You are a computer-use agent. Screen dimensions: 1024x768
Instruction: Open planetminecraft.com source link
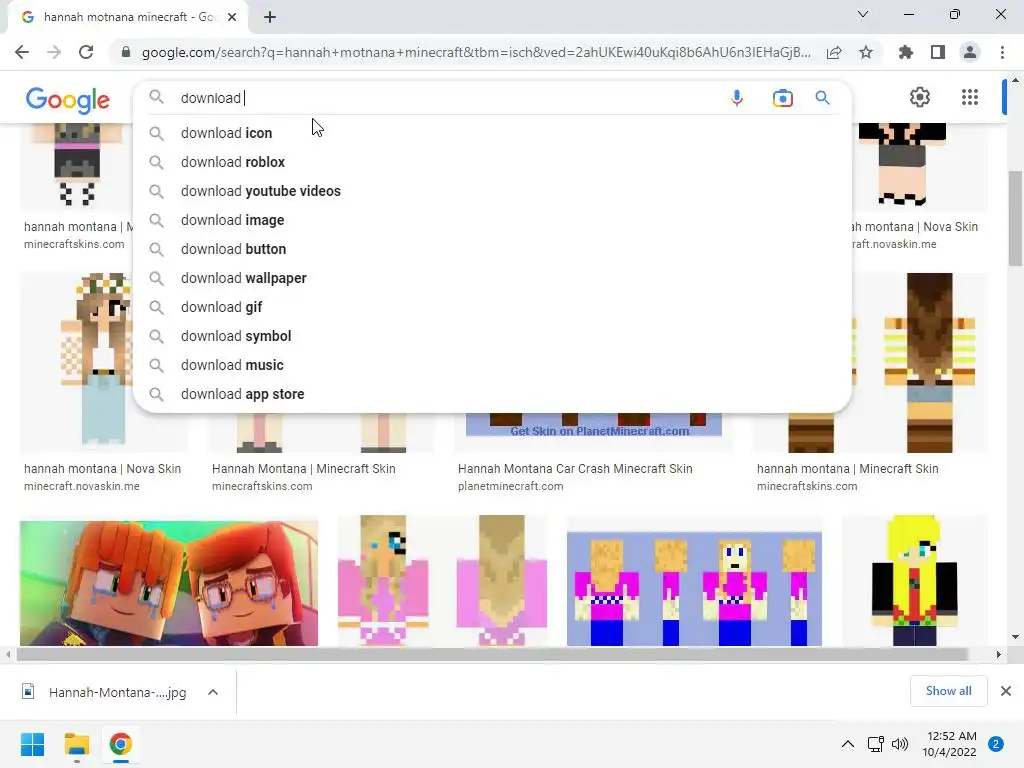click(510, 487)
